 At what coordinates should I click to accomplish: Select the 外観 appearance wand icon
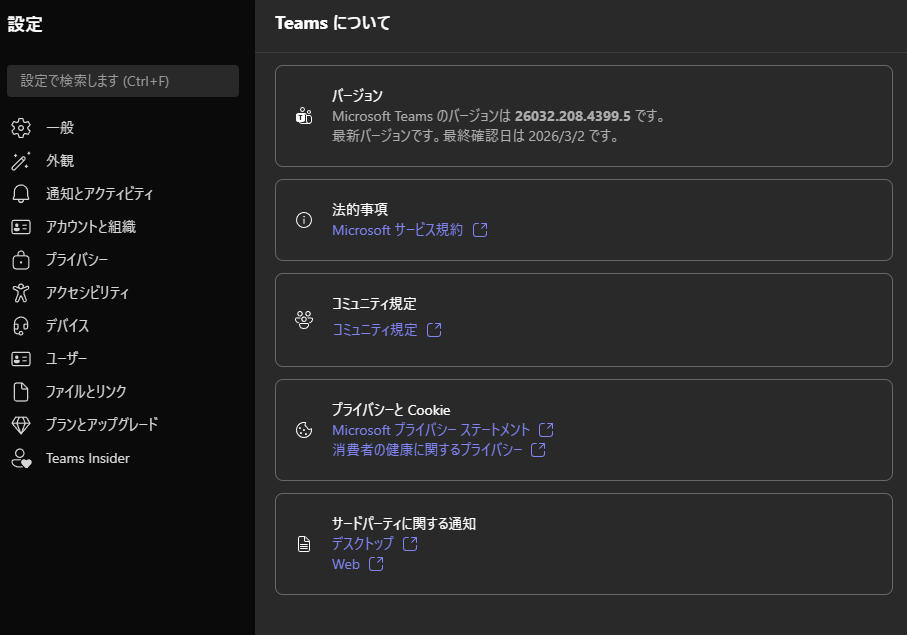(21, 160)
